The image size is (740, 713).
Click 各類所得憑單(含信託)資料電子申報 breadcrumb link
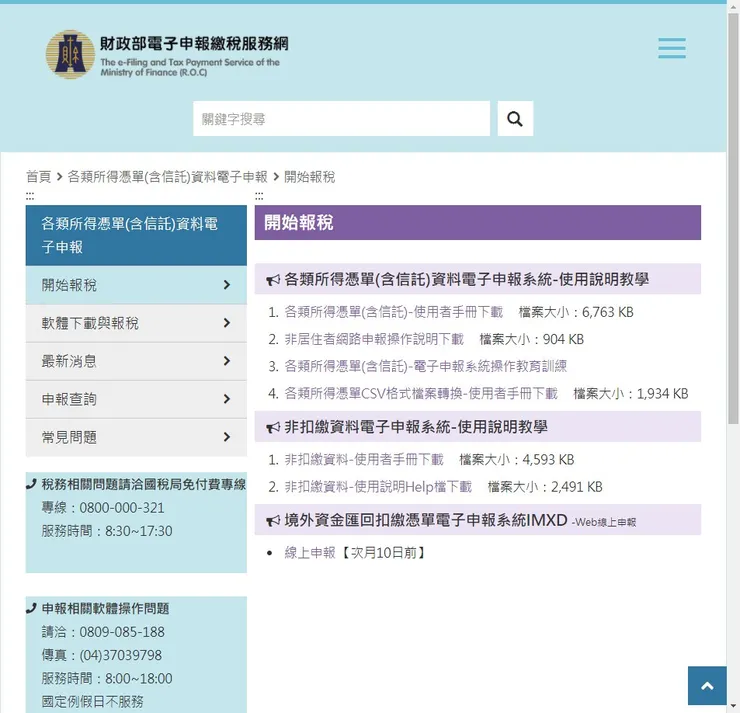pyautogui.click(x=168, y=177)
